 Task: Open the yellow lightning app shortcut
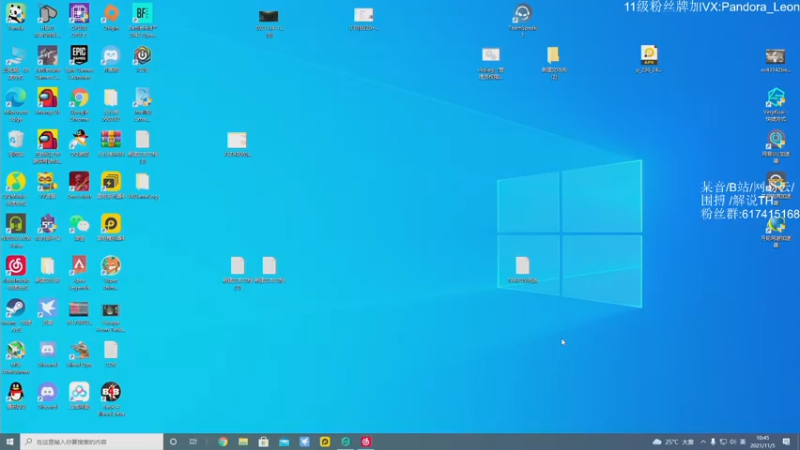(111, 182)
